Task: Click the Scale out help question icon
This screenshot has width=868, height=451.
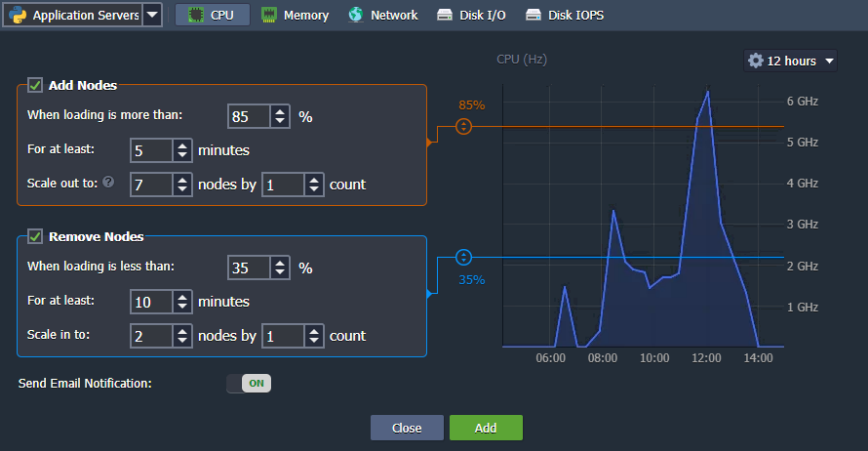Action: click(x=108, y=183)
